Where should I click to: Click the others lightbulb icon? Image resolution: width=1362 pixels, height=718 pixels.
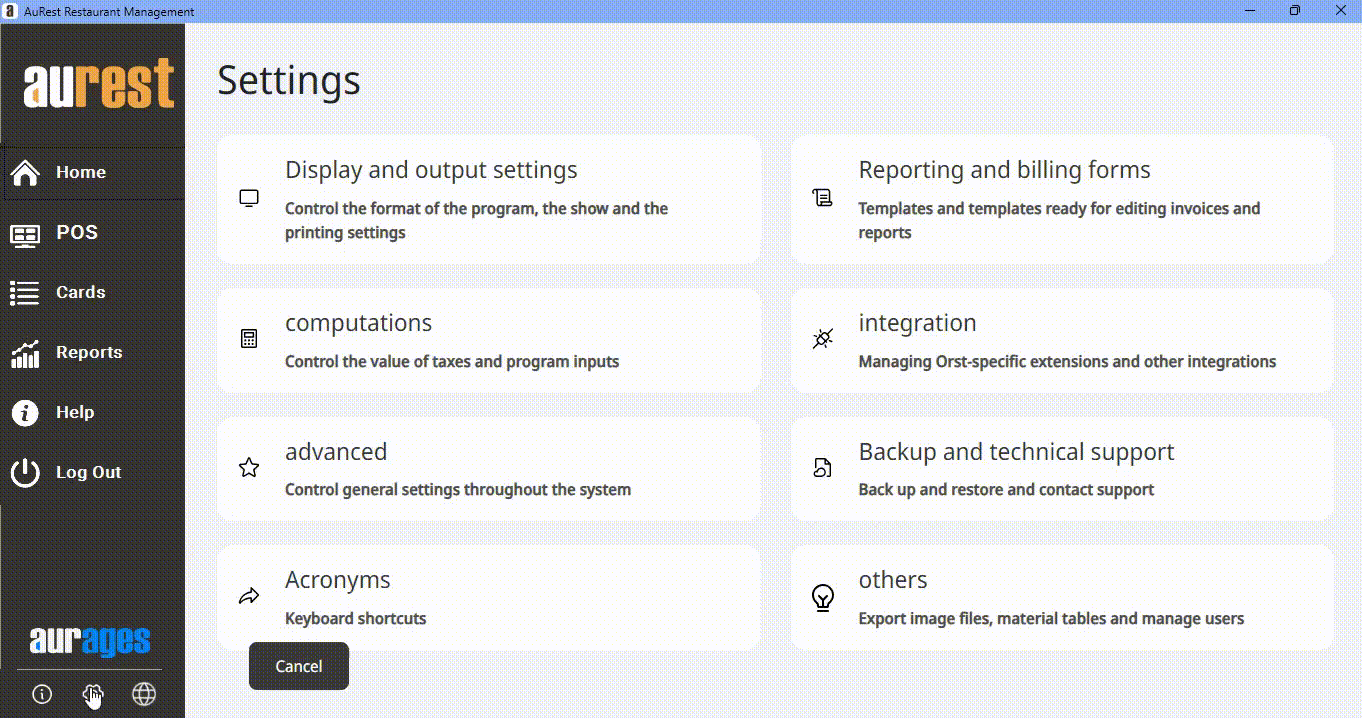pos(822,597)
